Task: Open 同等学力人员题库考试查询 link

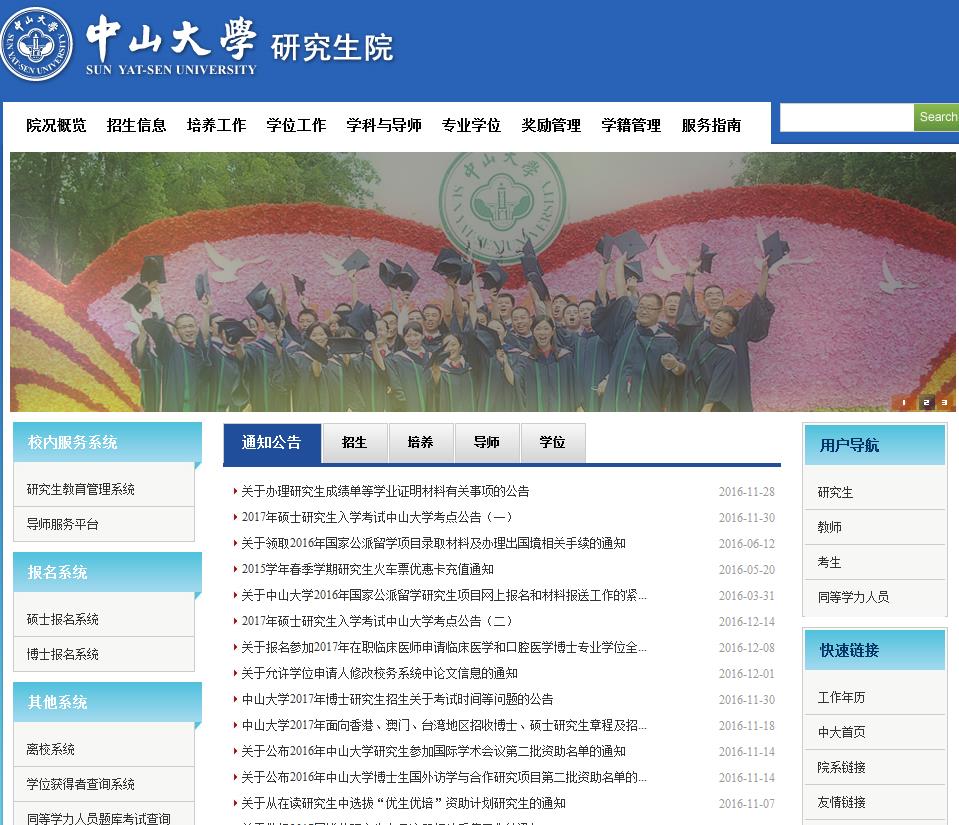Action: (98, 818)
